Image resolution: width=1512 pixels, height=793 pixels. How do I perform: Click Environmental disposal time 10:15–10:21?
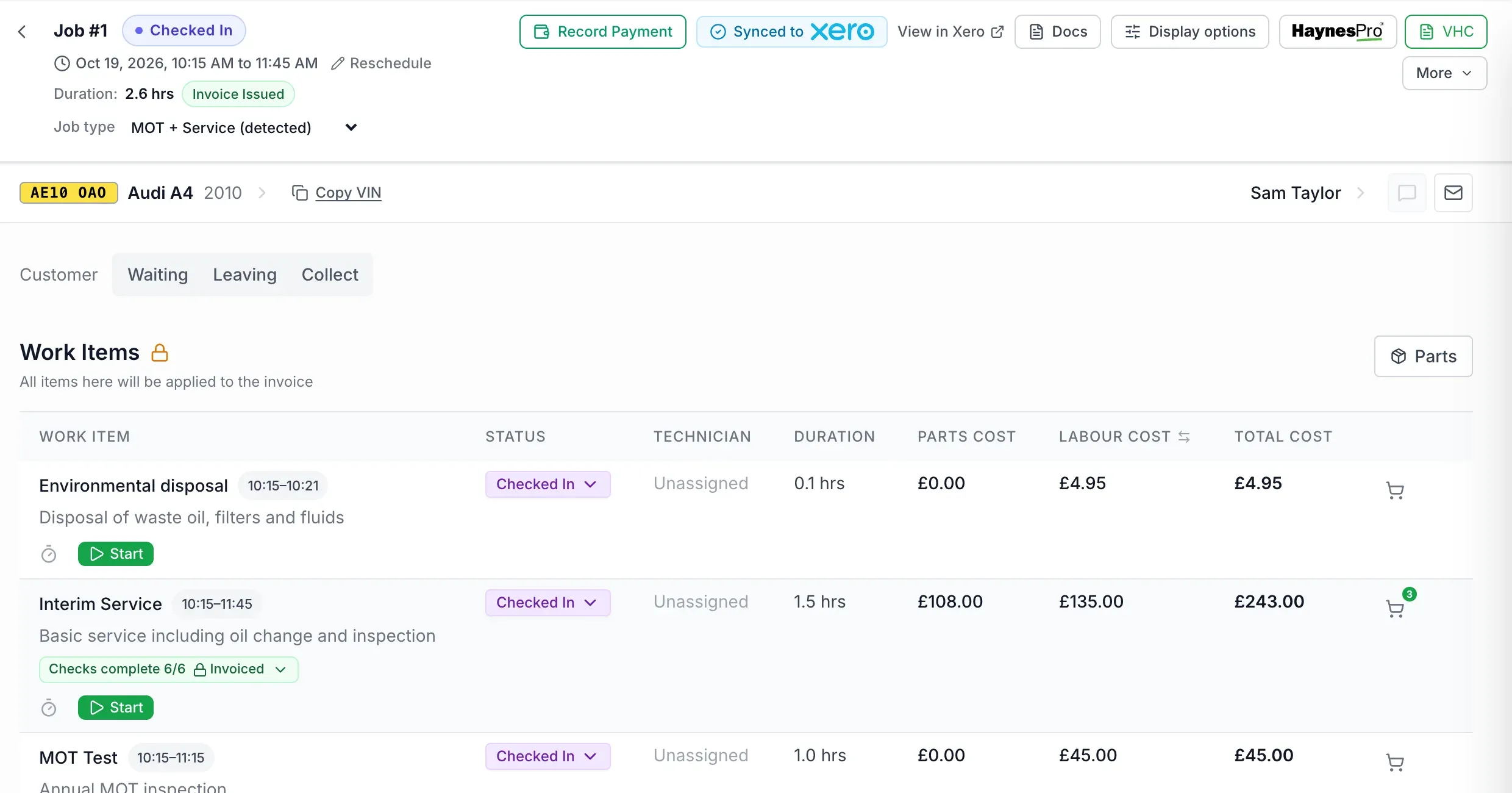[283, 486]
